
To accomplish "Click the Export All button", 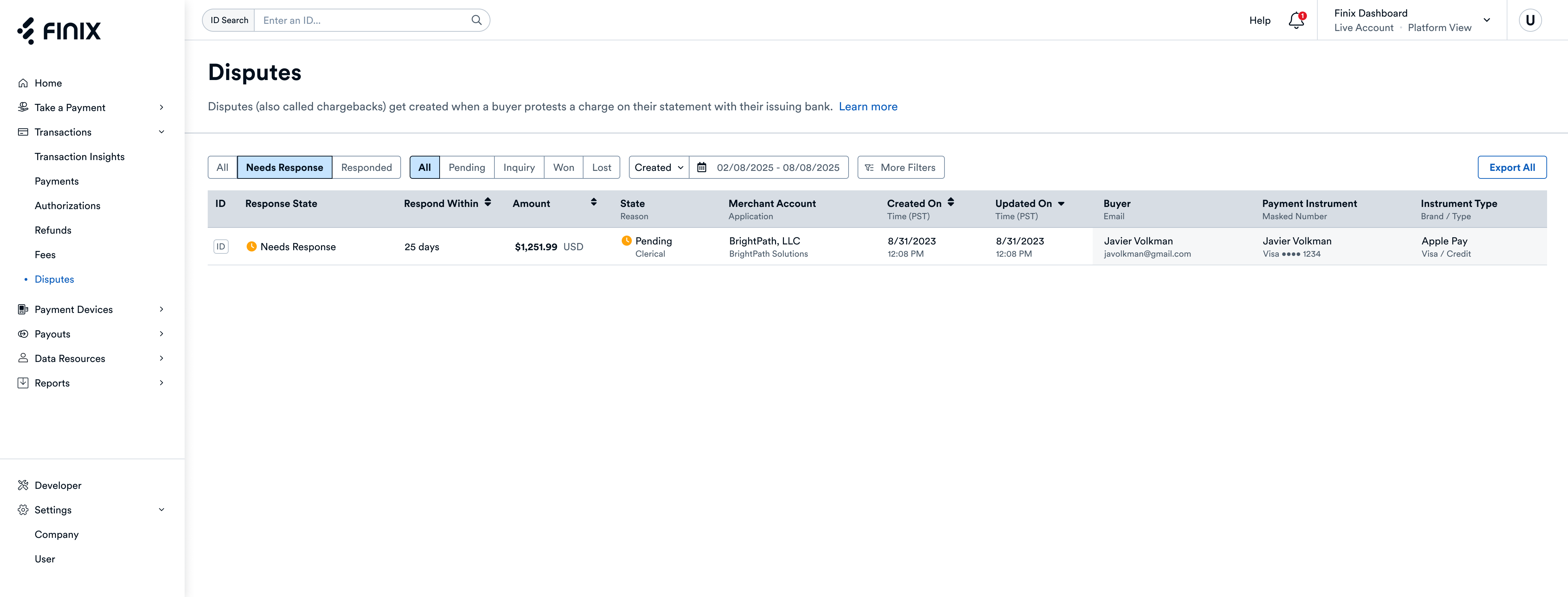I will coord(1511,167).
